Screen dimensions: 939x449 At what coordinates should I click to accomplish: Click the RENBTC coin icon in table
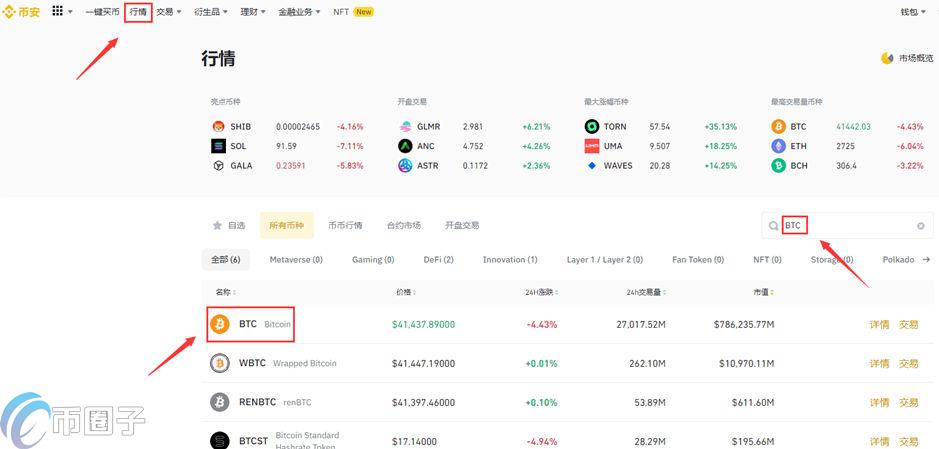tap(219, 402)
